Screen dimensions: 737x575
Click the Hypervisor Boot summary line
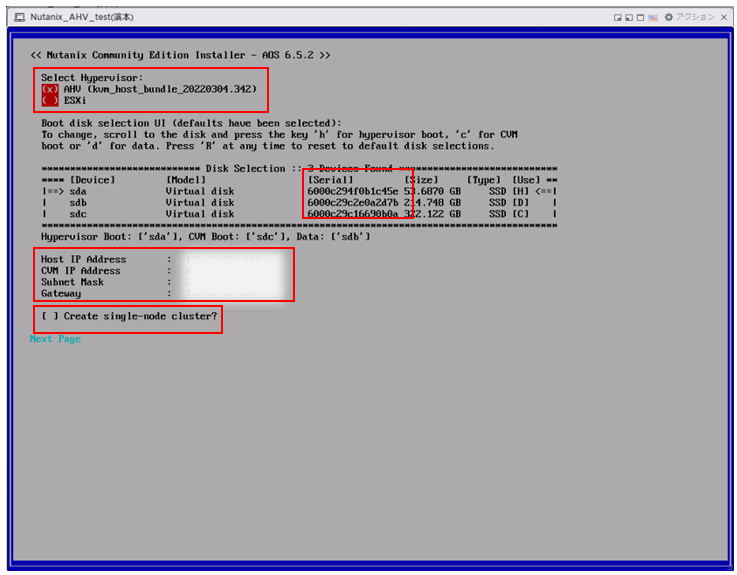coord(205,236)
